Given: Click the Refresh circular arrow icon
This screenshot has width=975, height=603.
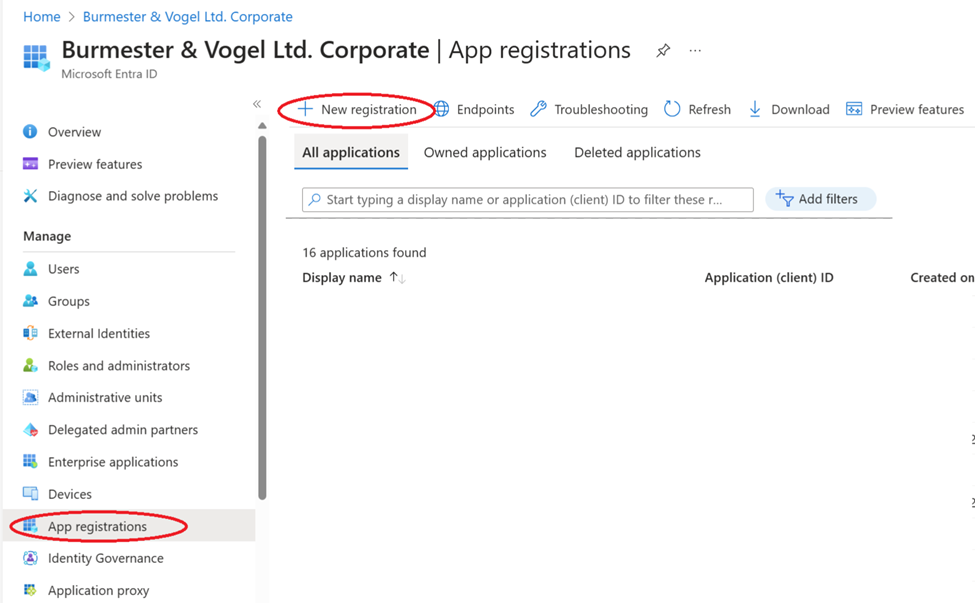Looking at the screenshot, I should pyautogui.click(x=672, y=109).
